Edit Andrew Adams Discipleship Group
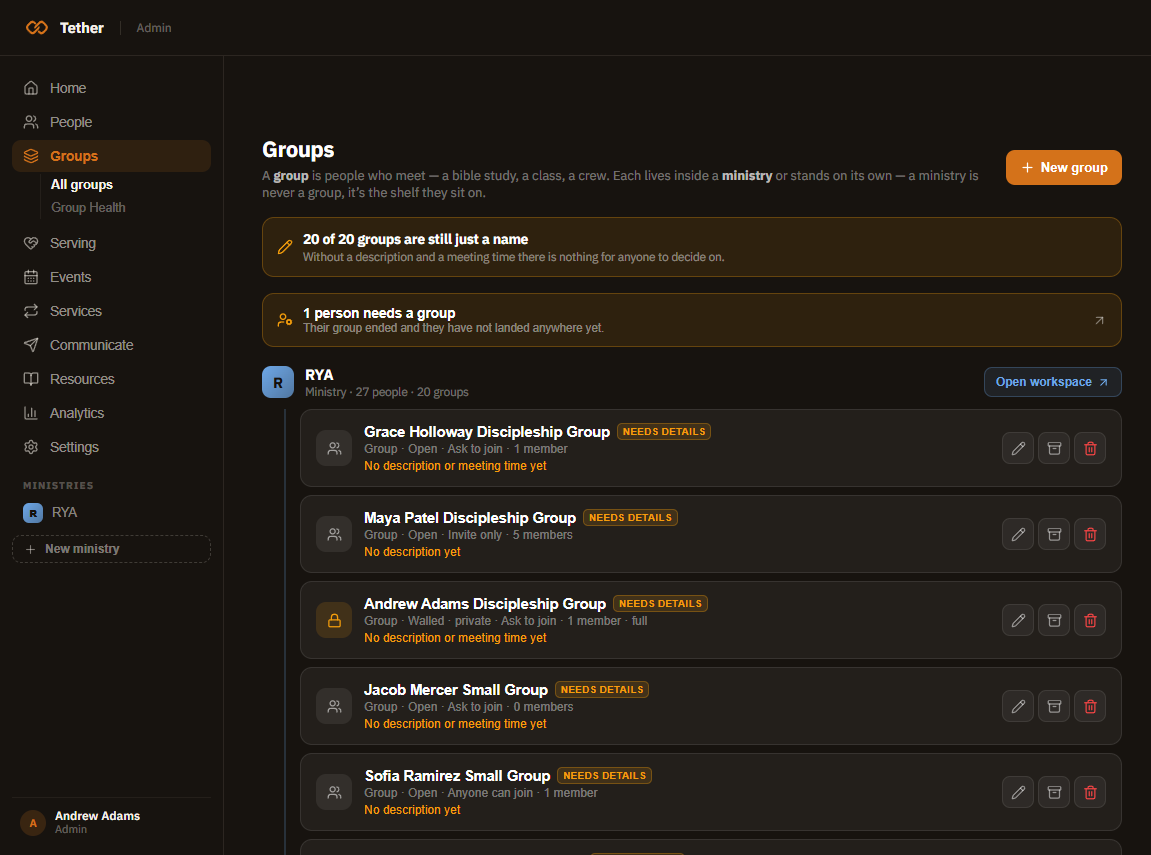This screenshot has width=1151, height=855. tap(1017, 620)
